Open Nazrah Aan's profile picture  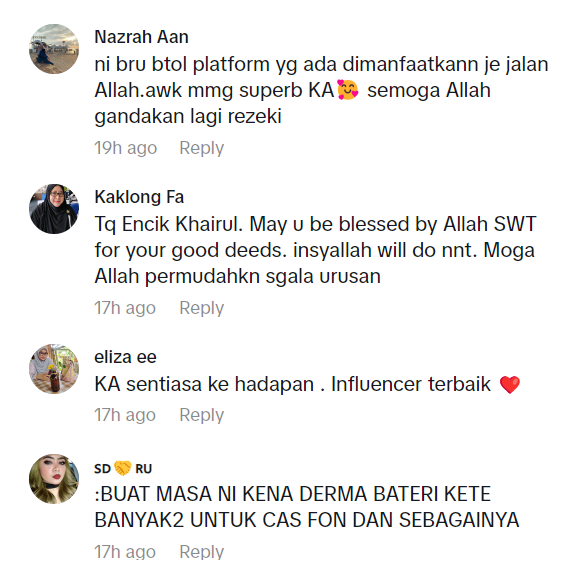[x=54, y=49]
